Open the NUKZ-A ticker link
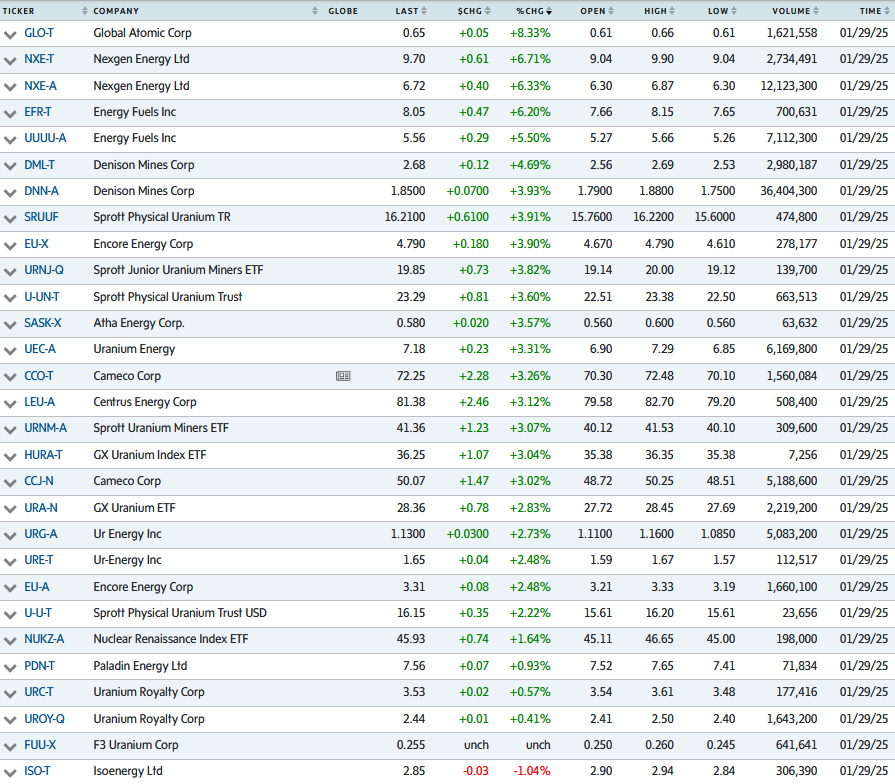The image size is (895, 784). pos(44,639)
